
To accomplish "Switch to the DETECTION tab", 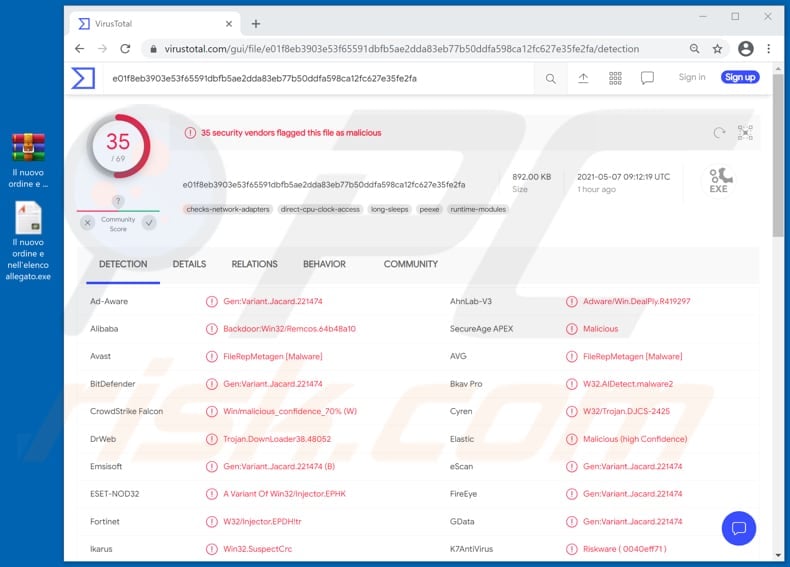I will (123, 264).
